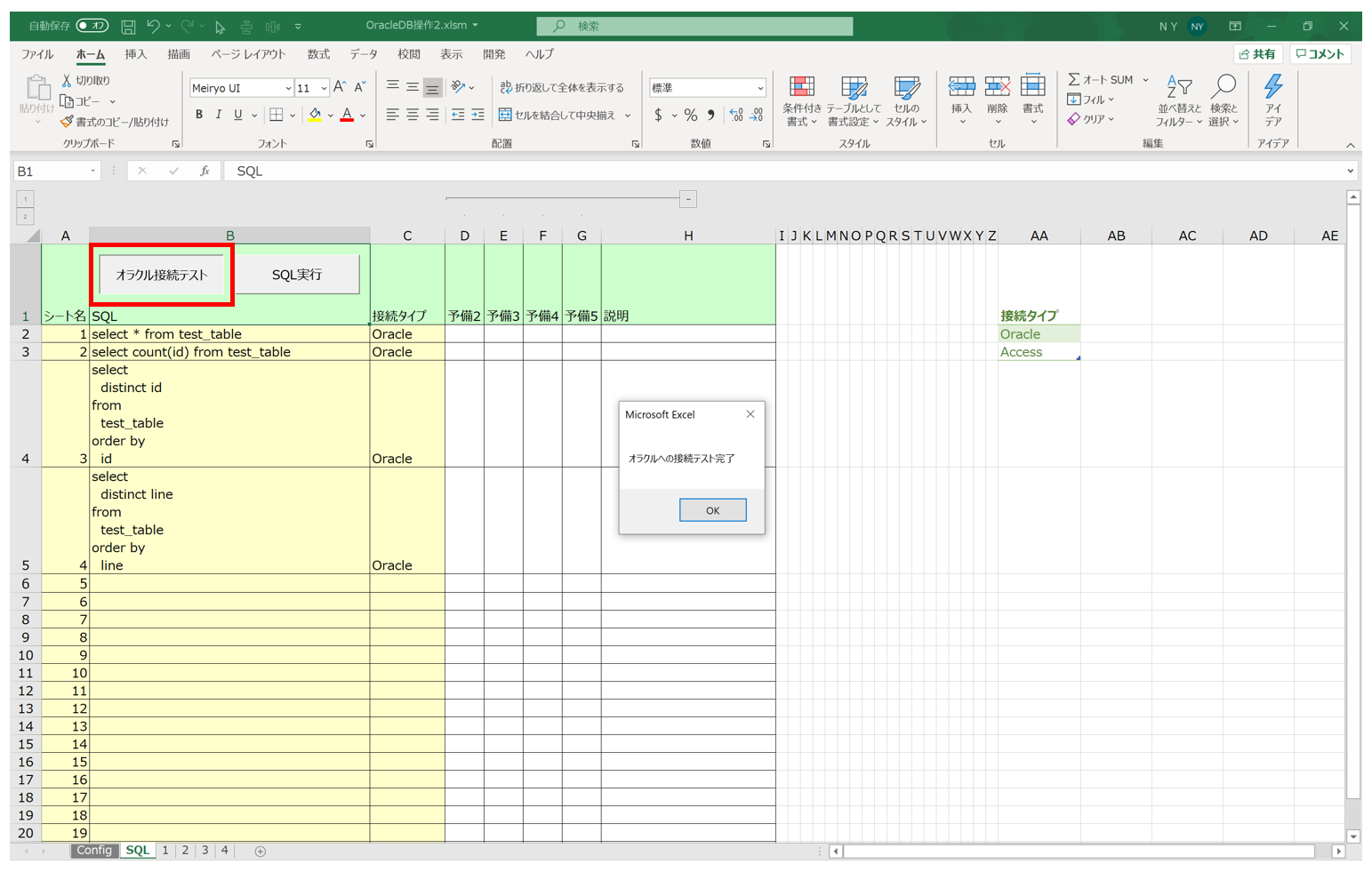Screen dimensions: 1372x872
Task: Align text right in ribbon
Action: (432, 115)
